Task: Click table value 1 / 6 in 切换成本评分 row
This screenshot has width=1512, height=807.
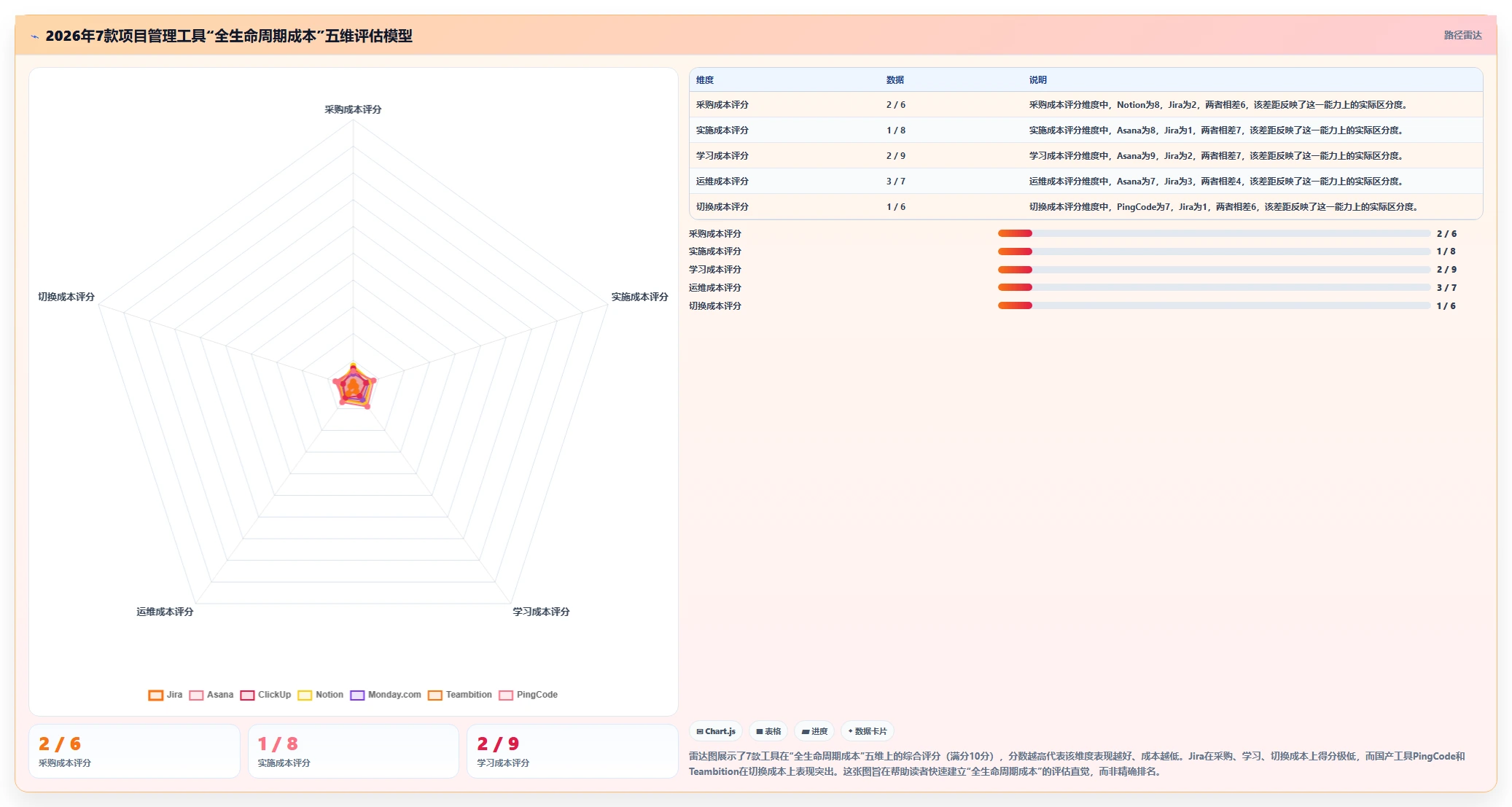Action: point(896,207)
